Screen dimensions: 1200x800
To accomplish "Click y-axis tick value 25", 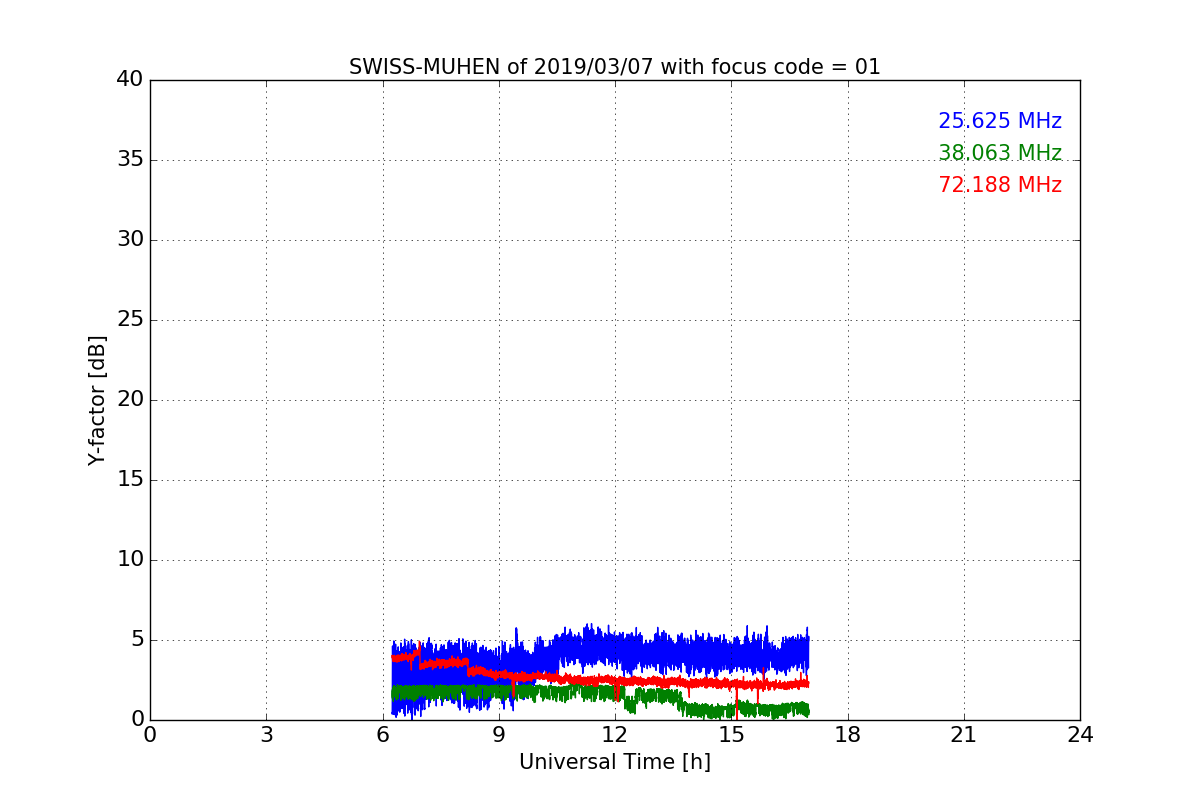I will [130, 319].
